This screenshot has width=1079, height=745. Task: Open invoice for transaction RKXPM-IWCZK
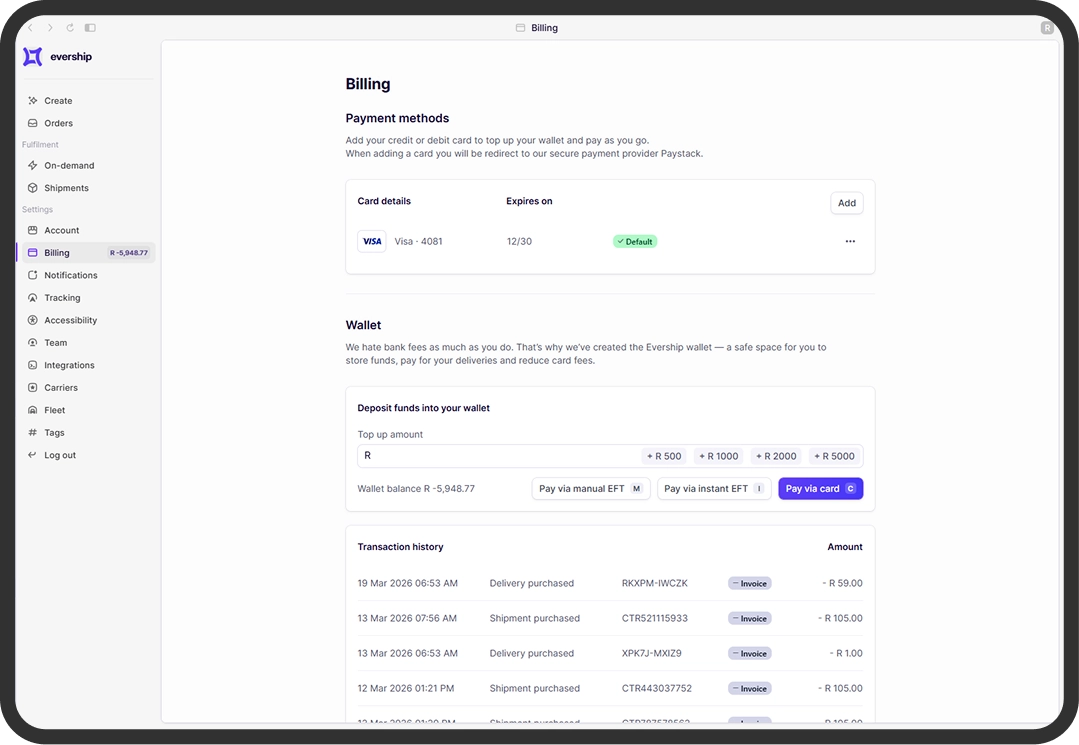[749, 584]
